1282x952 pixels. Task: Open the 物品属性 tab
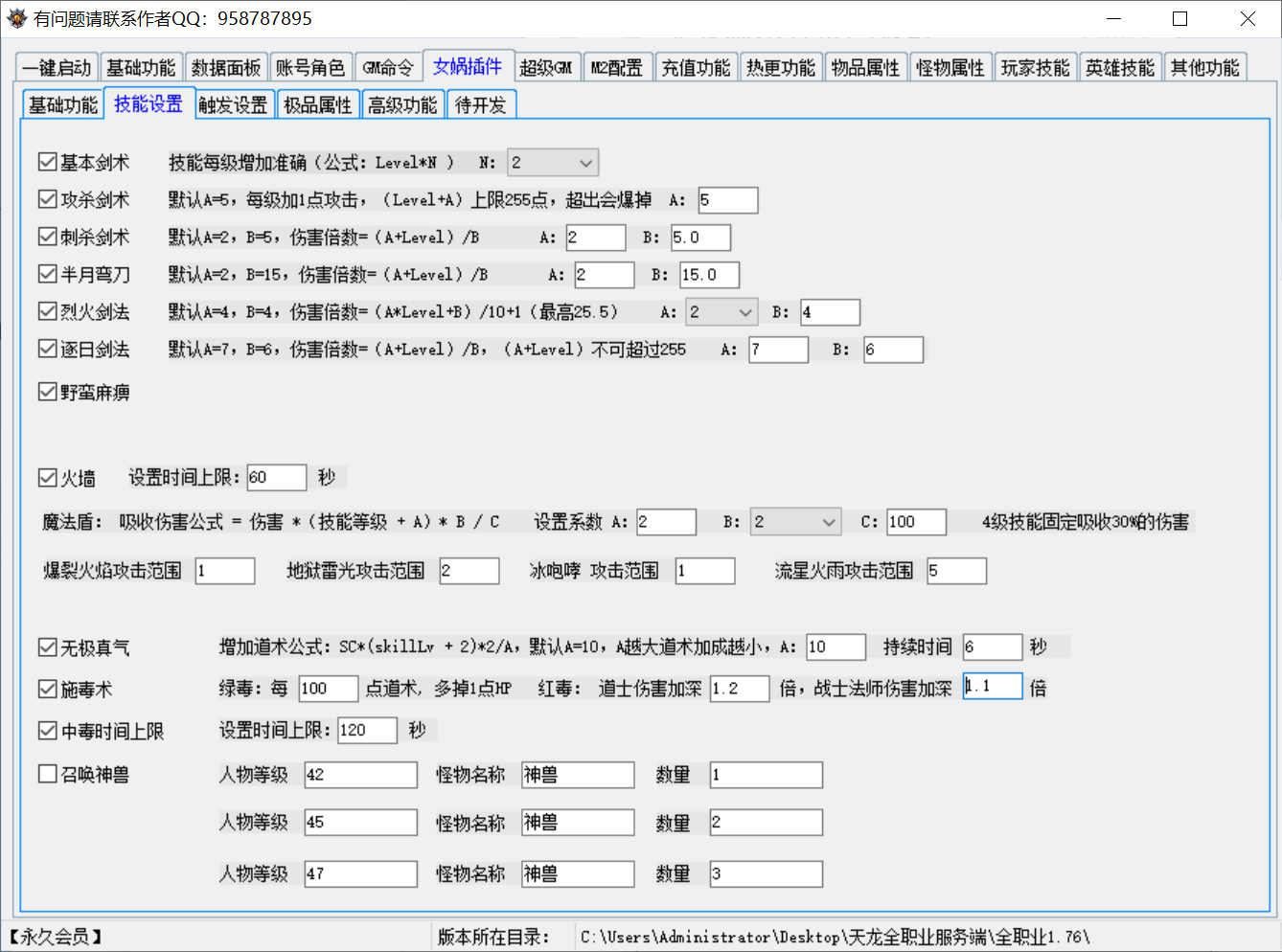click(x=866, y=67)
